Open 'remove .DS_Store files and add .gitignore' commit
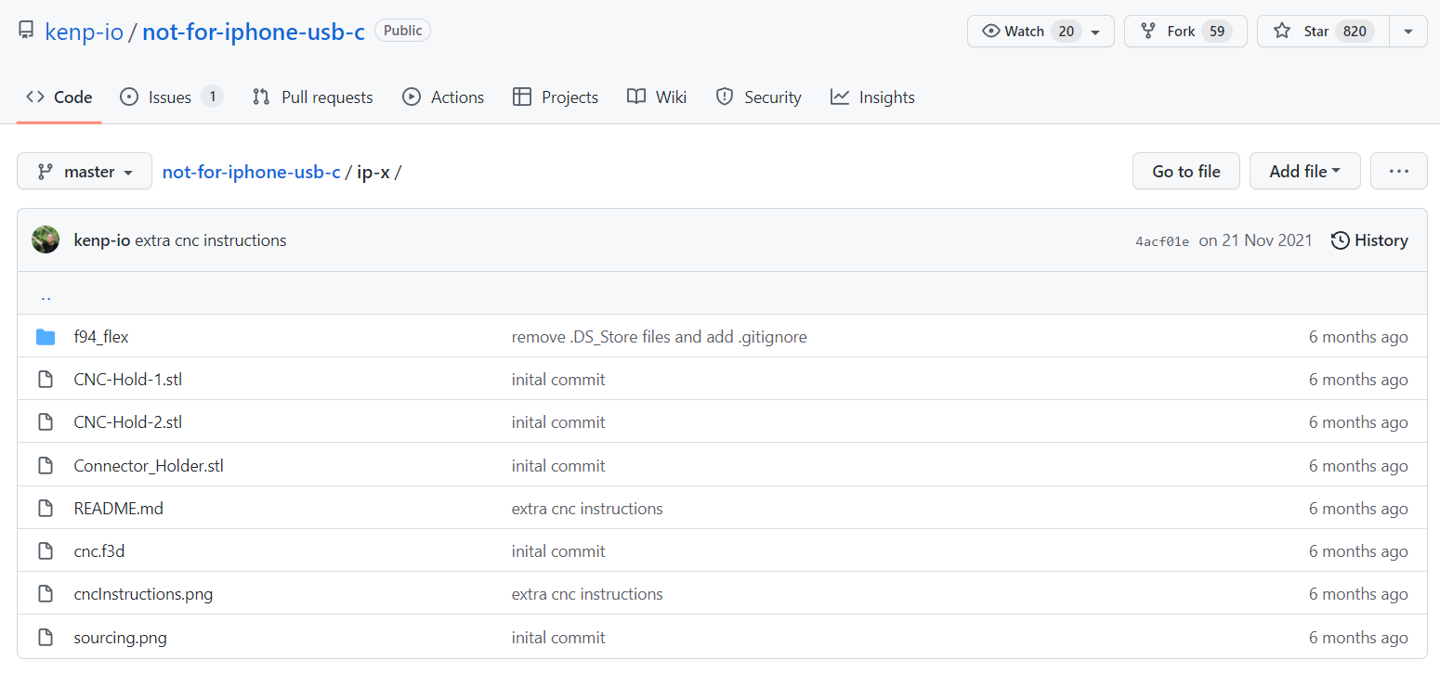1440x673 pixels. point(659,337)
